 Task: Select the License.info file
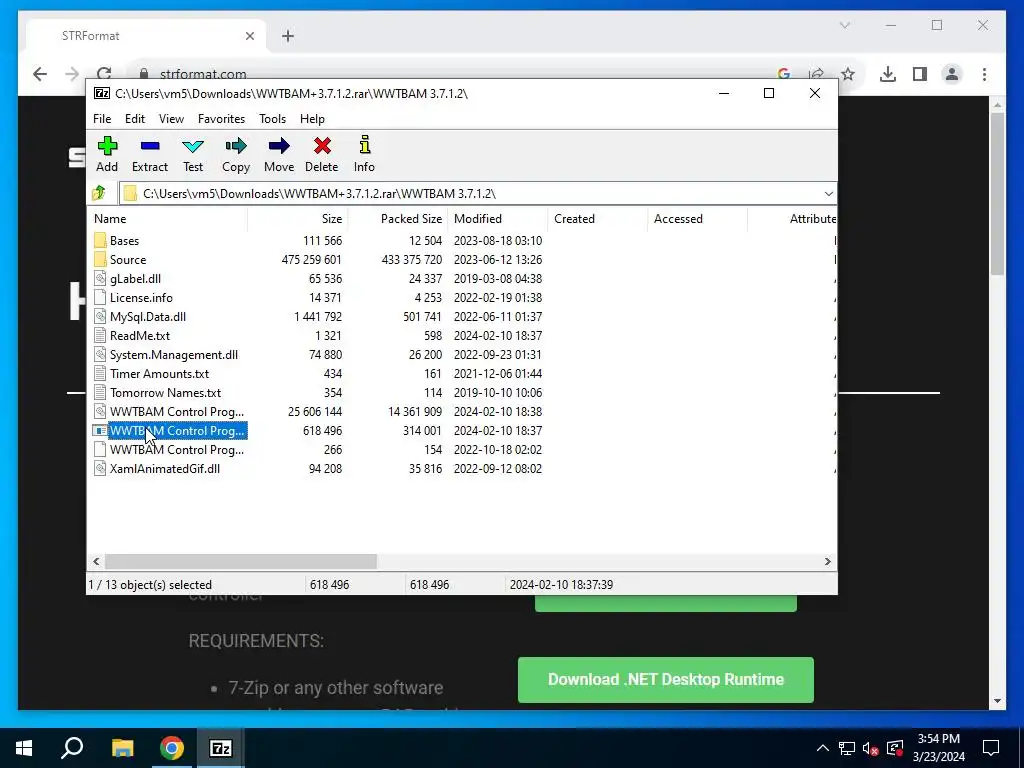pos(141,297)
